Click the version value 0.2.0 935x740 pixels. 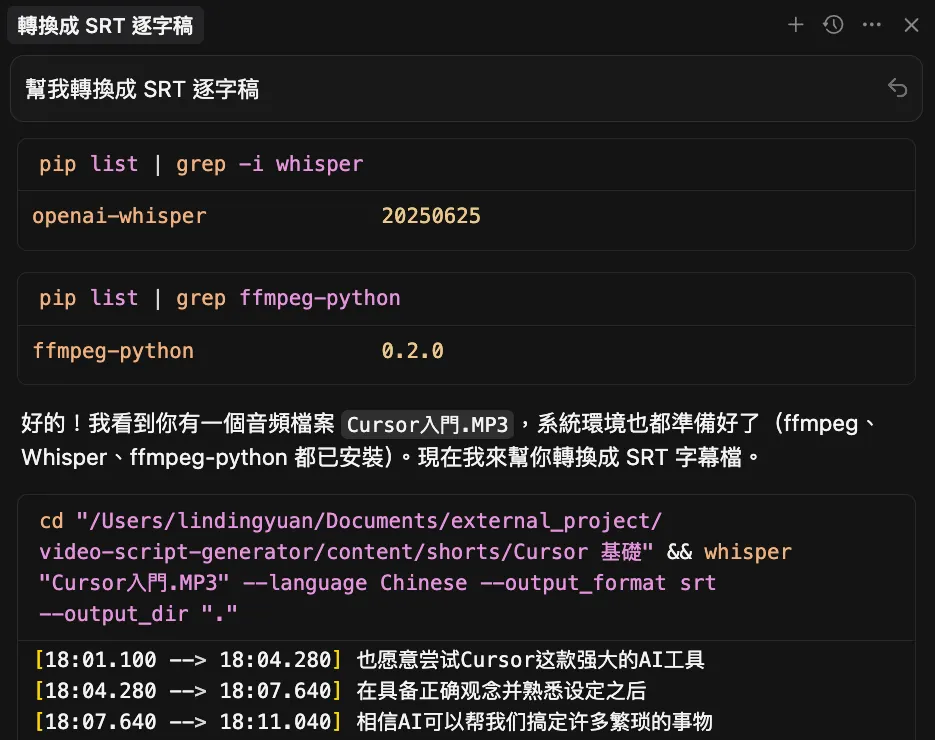tap(413, 351)
